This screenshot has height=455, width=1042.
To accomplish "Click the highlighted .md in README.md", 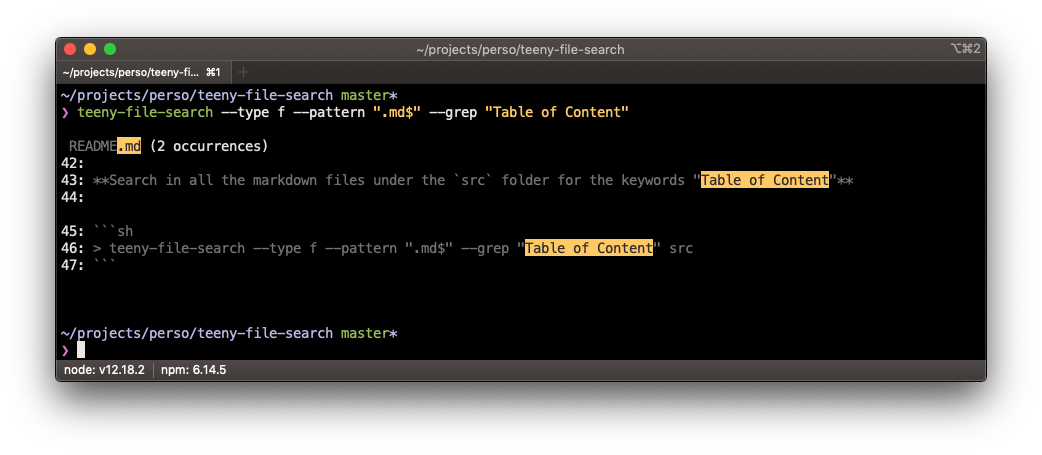I will click(x=129, y=146).
